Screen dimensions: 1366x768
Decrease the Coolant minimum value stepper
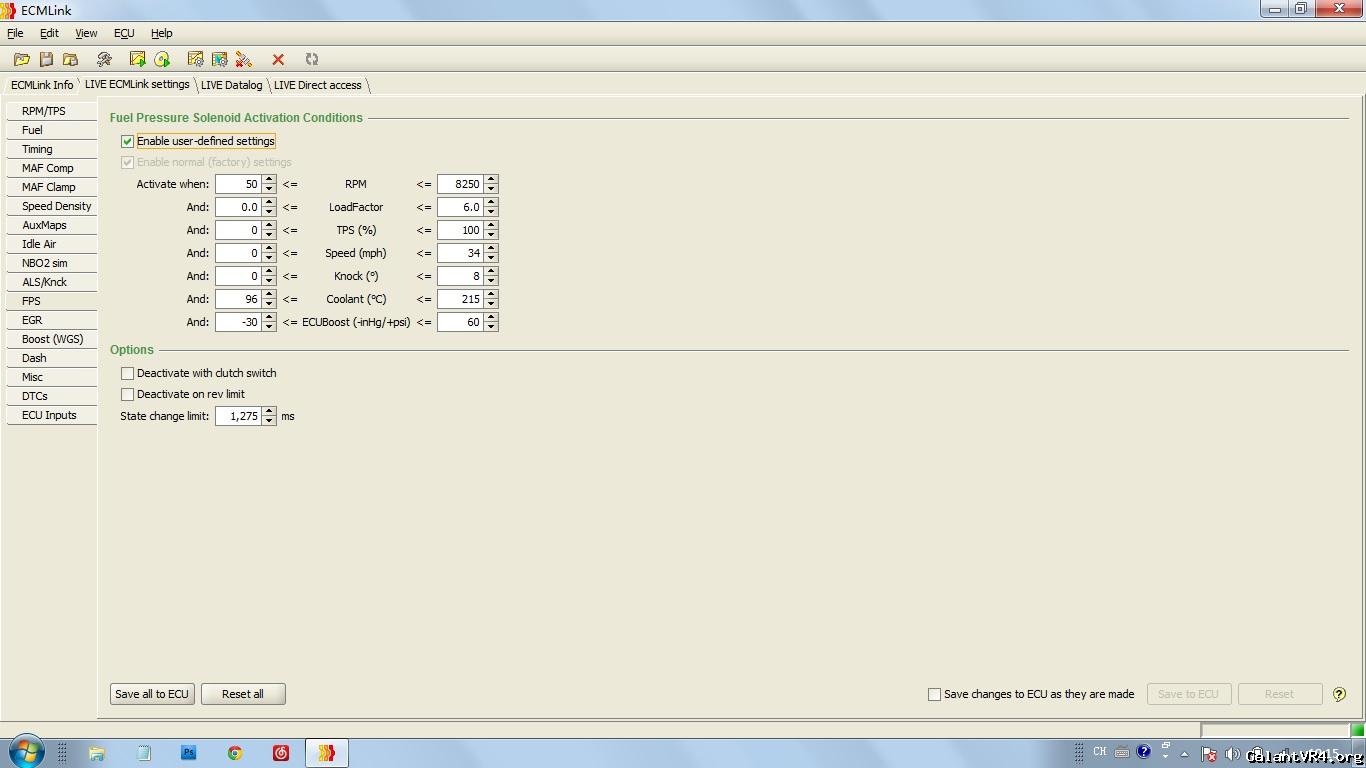tap(269, 304)
